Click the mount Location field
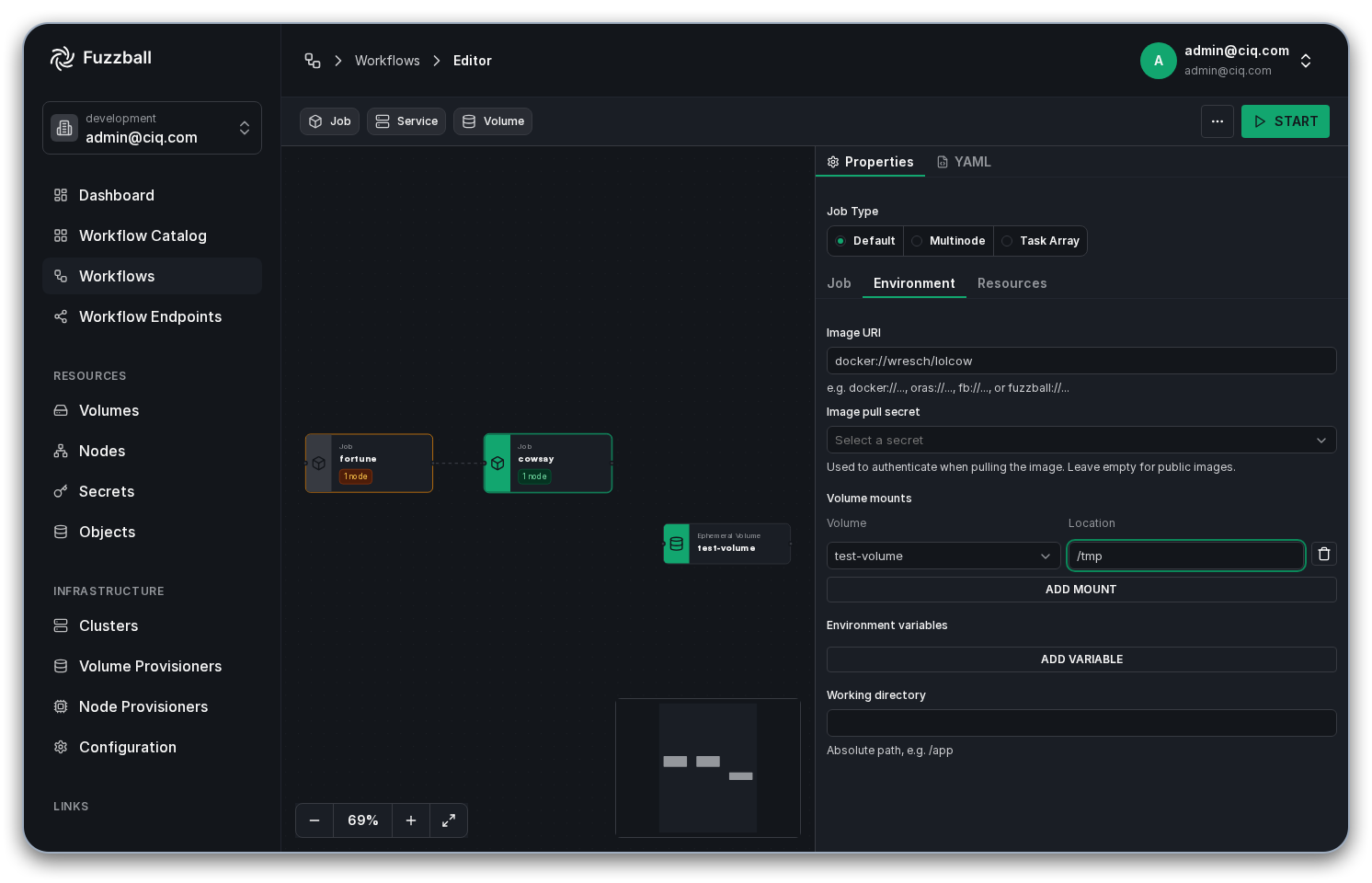Image resolution: width=1372 pixels, height=883 pixels. click(1186, 556)
